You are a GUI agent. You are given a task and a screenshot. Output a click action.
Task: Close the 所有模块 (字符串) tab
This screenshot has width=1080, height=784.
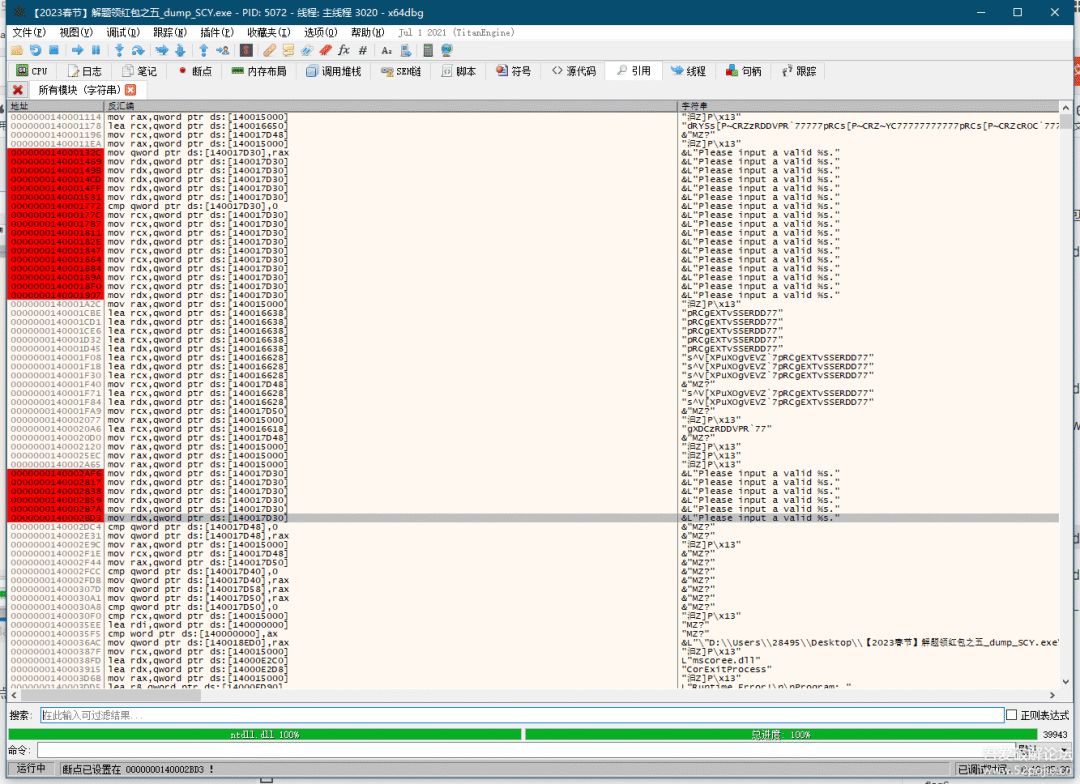[131, 90]
